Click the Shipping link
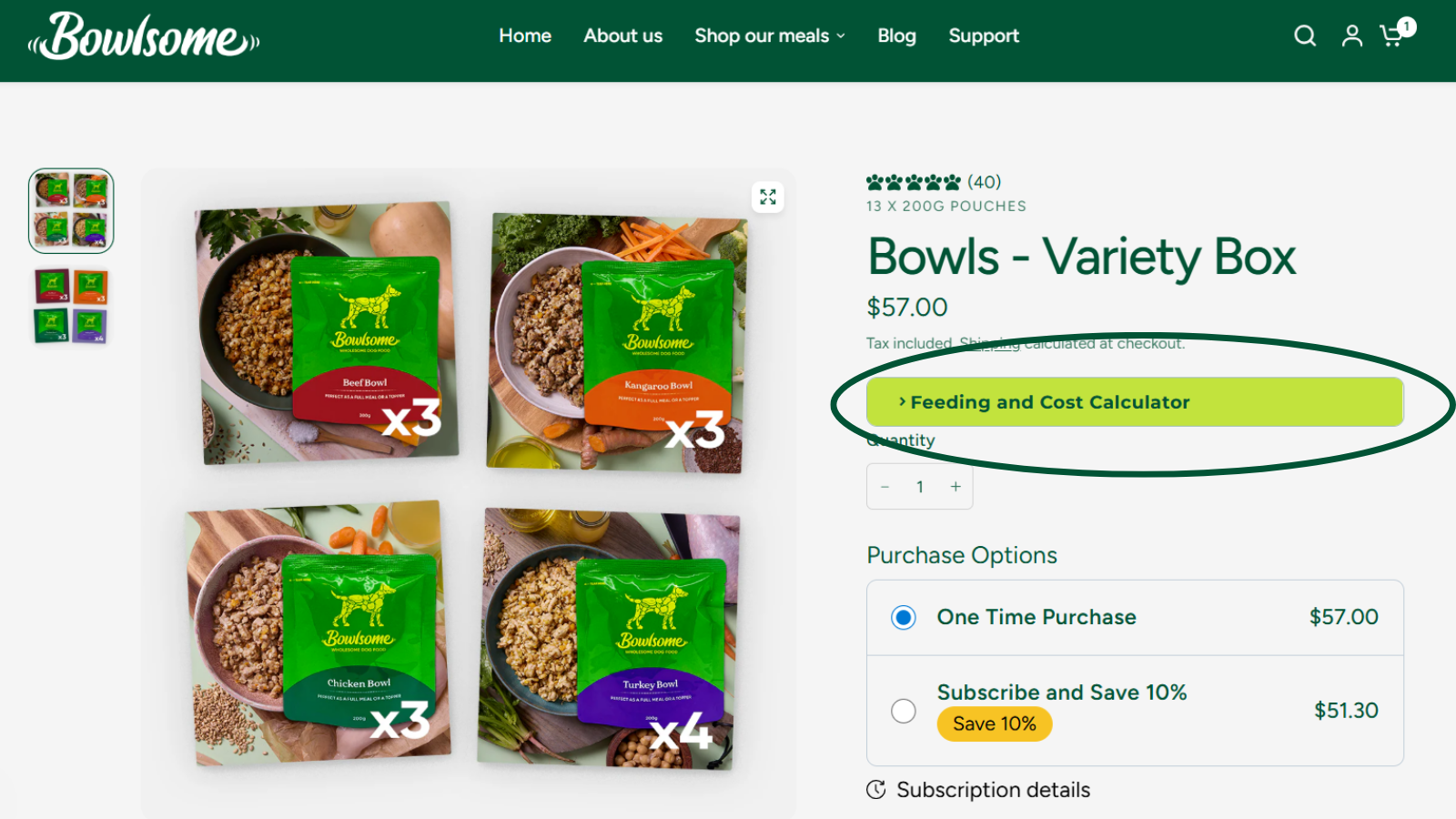This screenshot has height=819, width=1456. (989, 343)
